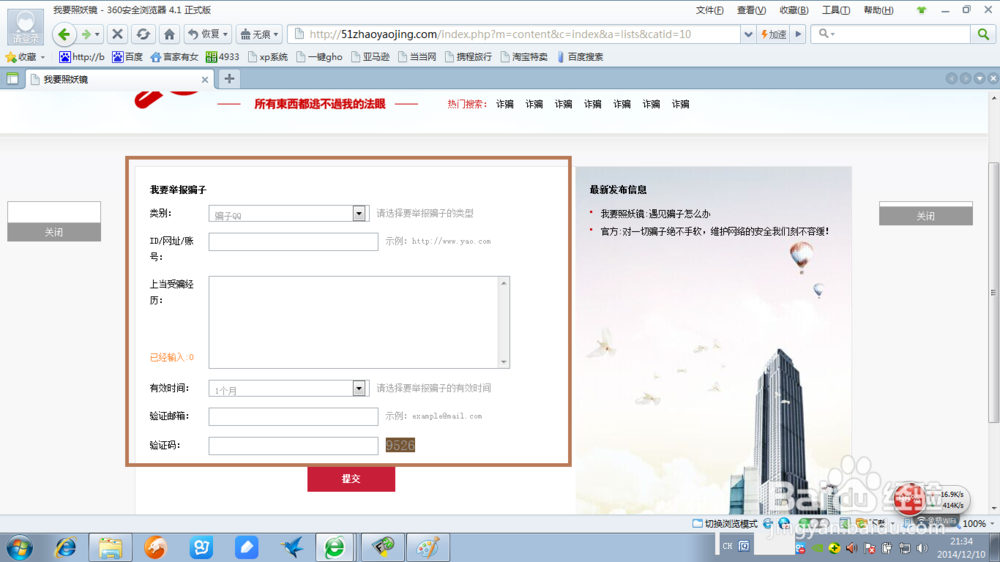Focus the ID/网址/账号 input field

[x=293, y=242]
